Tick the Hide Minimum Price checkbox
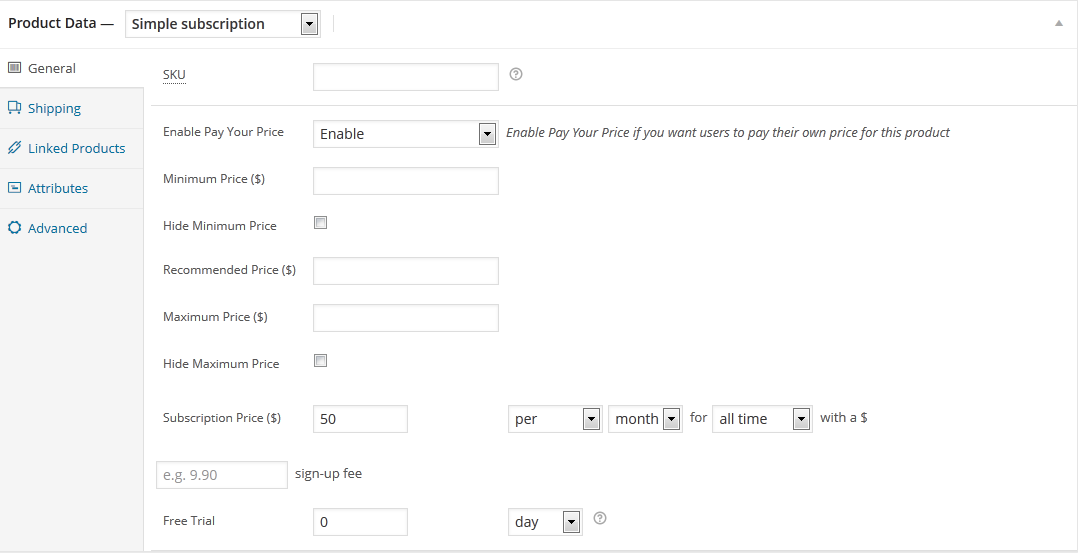1078x553 pixels. (x=321, y=223)
